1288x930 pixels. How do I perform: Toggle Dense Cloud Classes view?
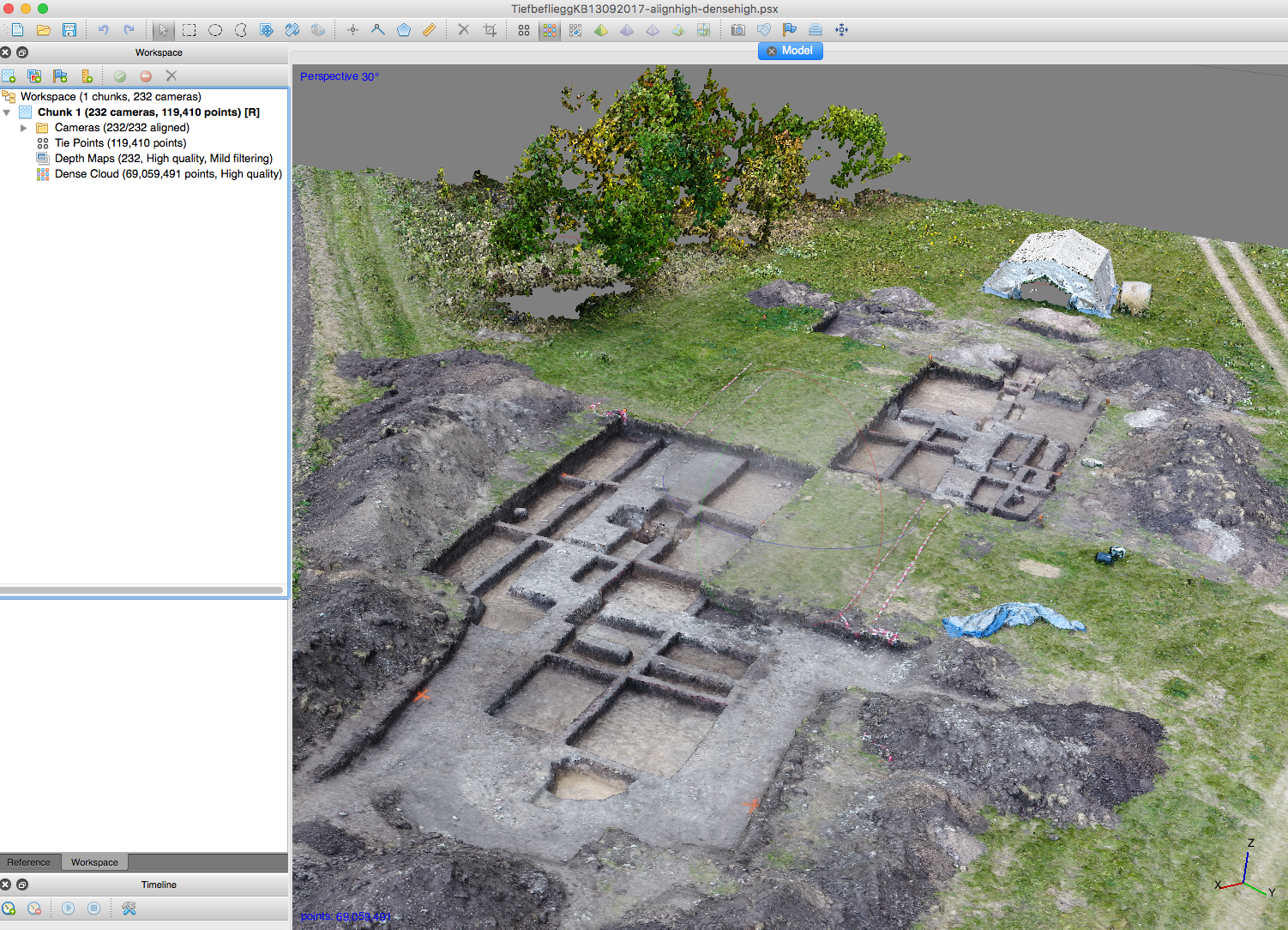(x=575, y=30)
